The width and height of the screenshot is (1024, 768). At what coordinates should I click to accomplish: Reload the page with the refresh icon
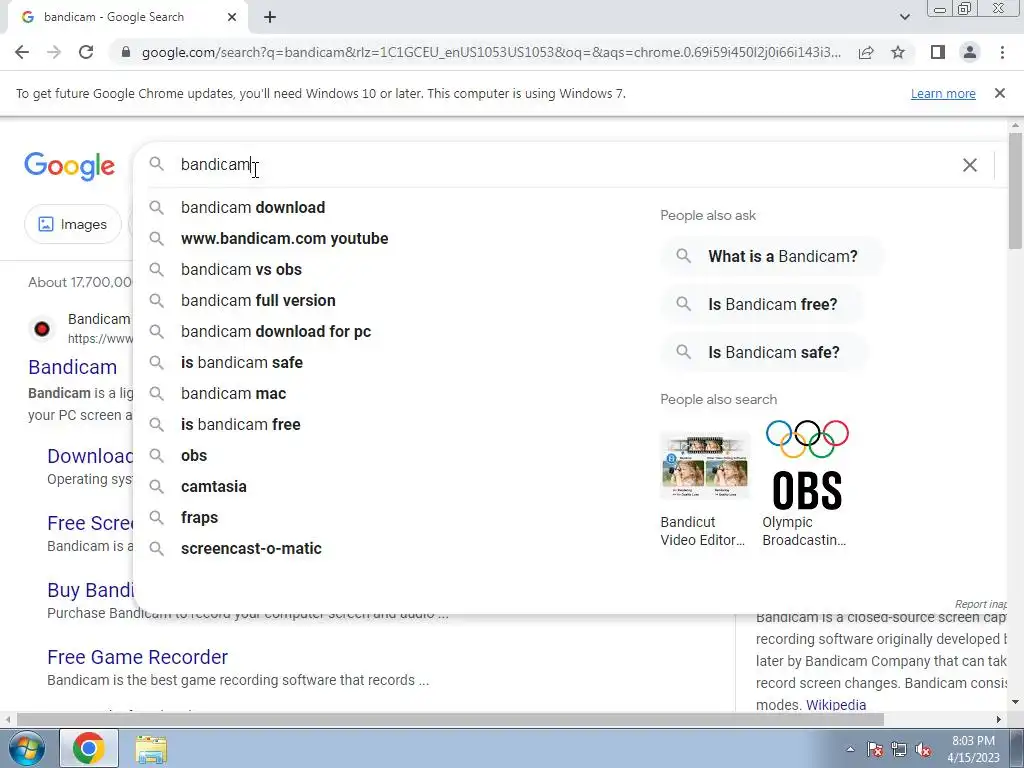86,52
